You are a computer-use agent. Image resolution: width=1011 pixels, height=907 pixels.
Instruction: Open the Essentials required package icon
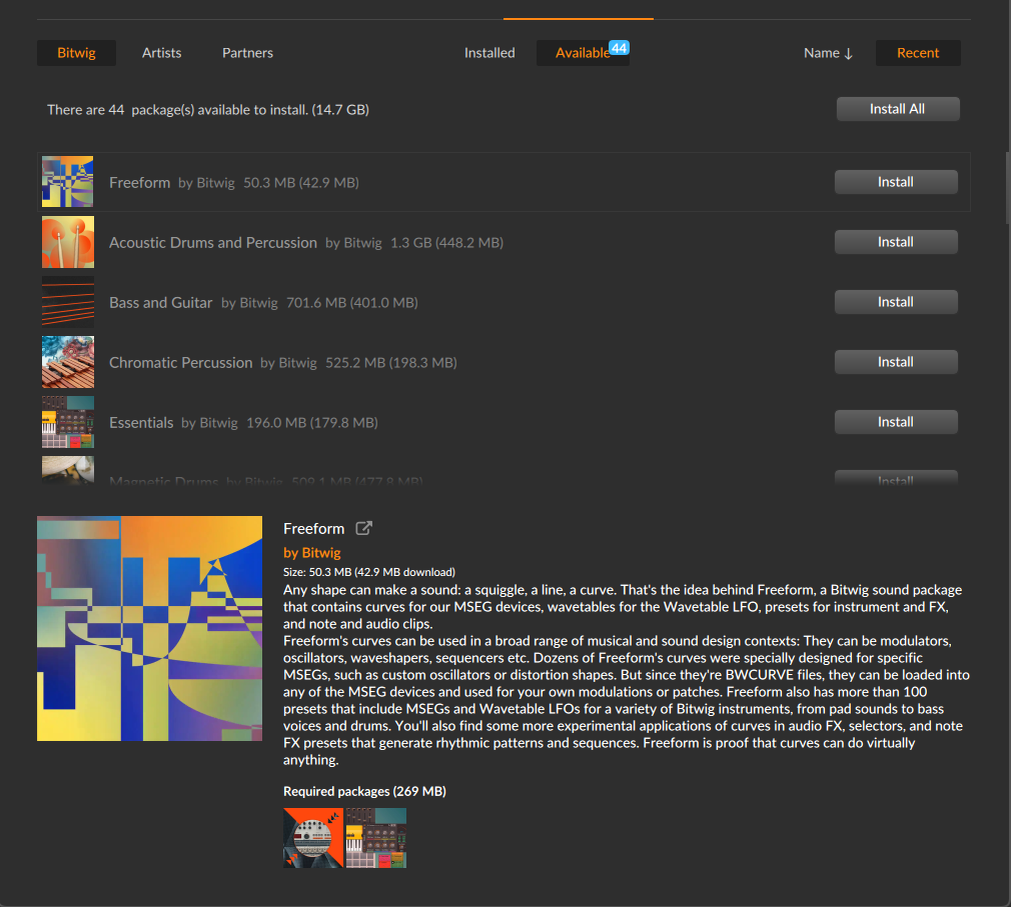click(376, 837)
